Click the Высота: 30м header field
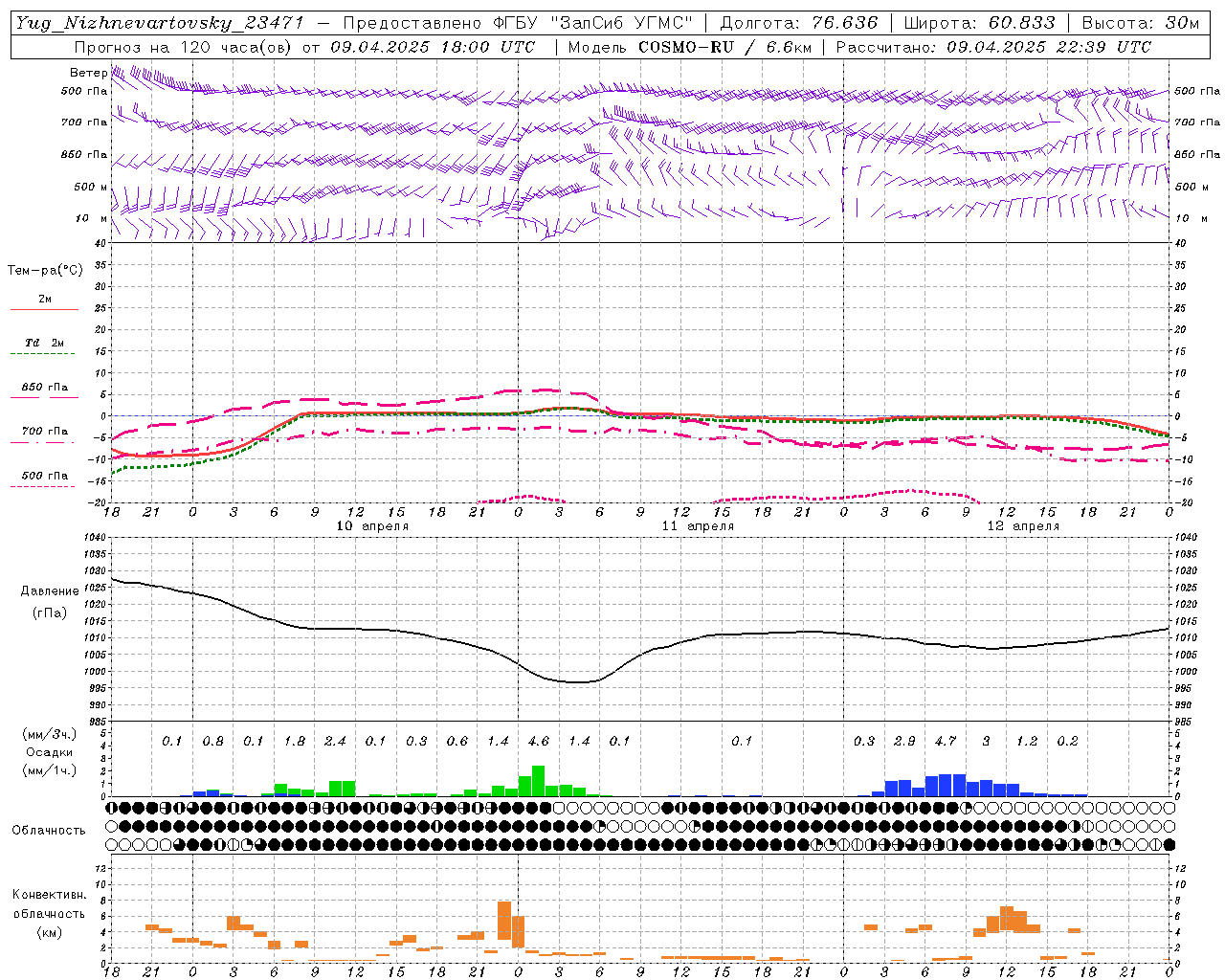This screenshot has height=980, width=1225. tap(1140, 23)
